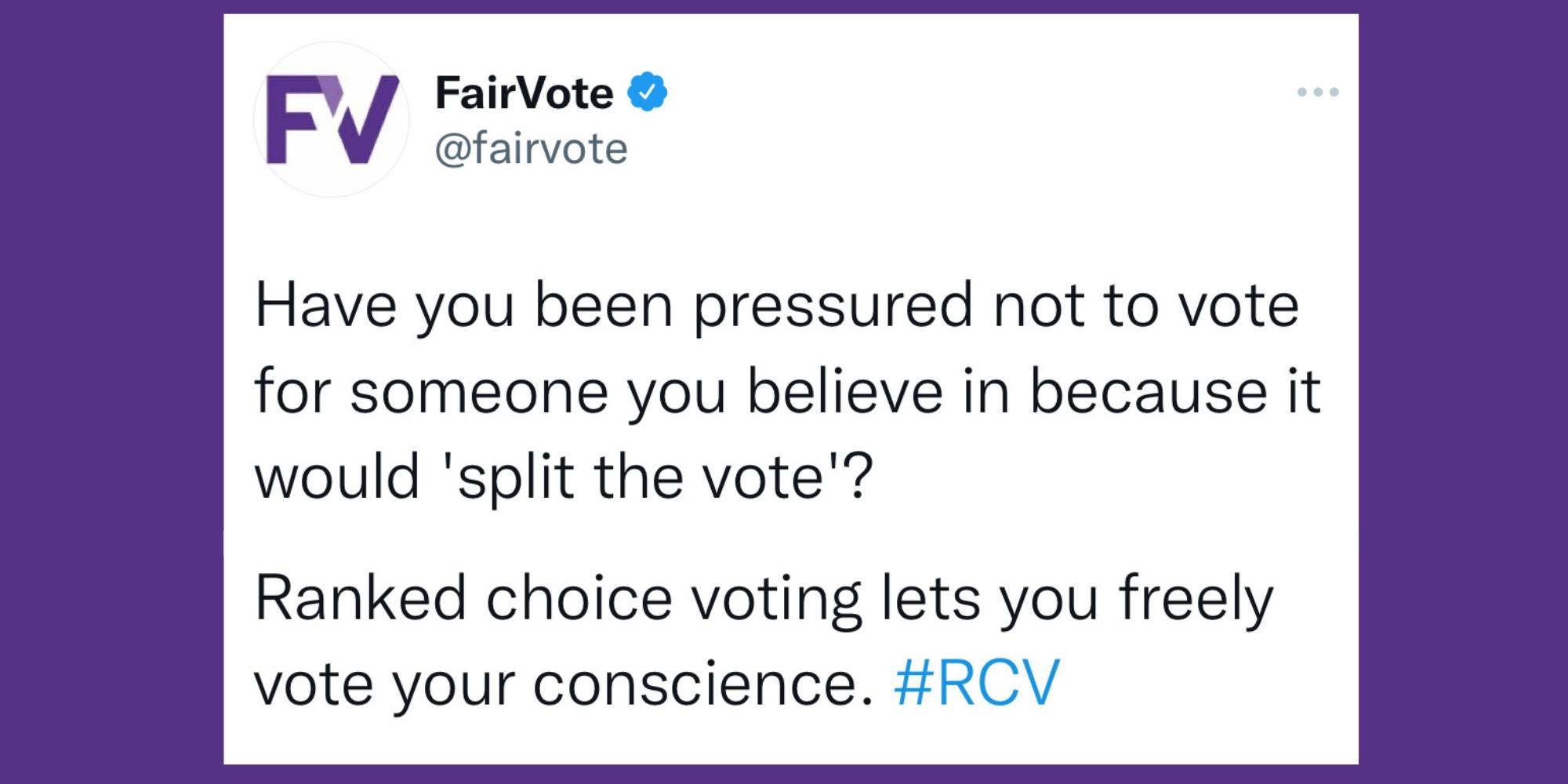Open the tweet's three-dot more menu
The width and height of the screenshot is (1568, 784).
[1318, 93]
